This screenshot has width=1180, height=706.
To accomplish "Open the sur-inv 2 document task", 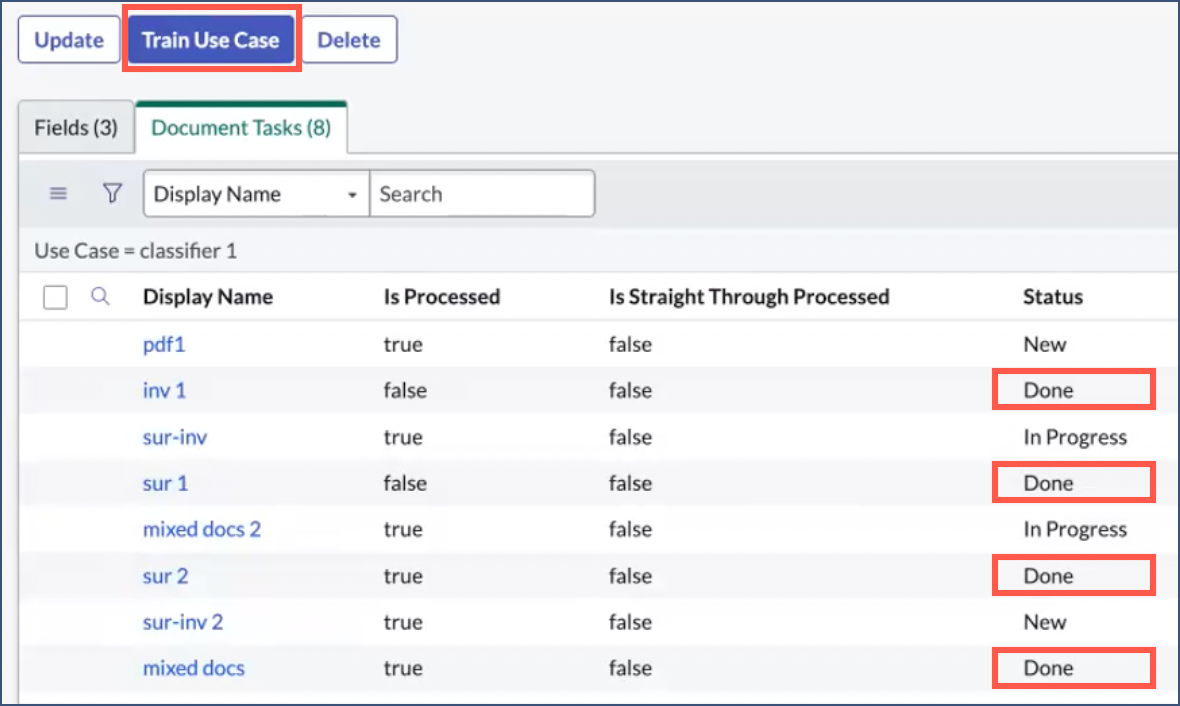I will tap(183, 622).
